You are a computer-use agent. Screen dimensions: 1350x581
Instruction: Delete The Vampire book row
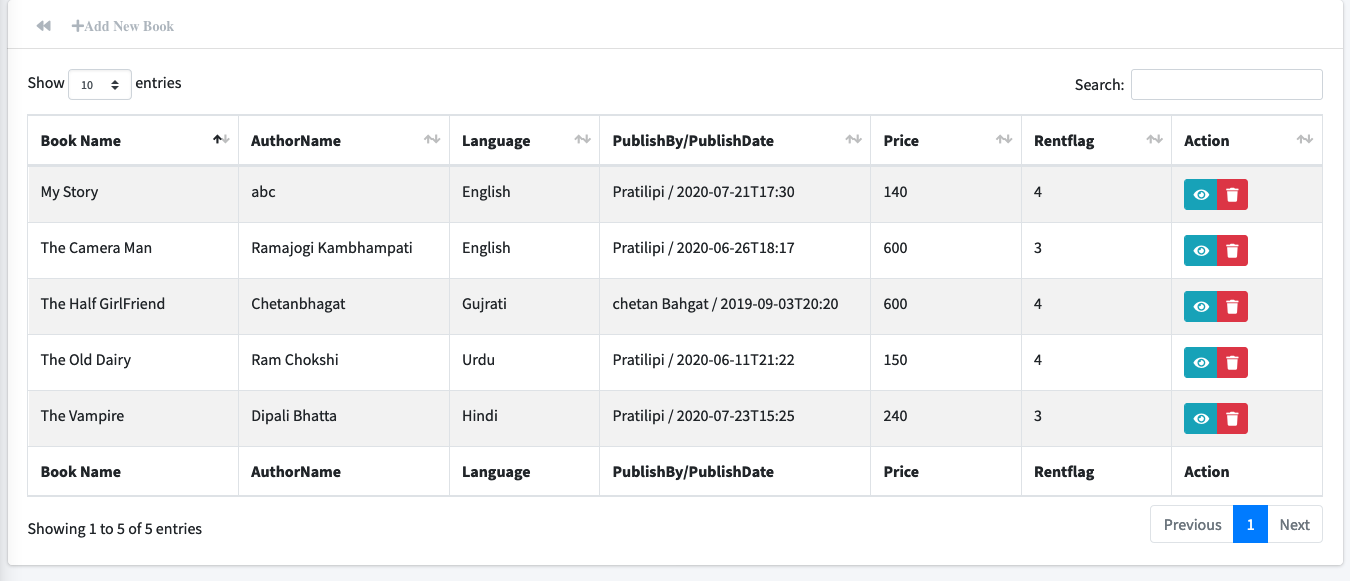[x=1232, y=419]
